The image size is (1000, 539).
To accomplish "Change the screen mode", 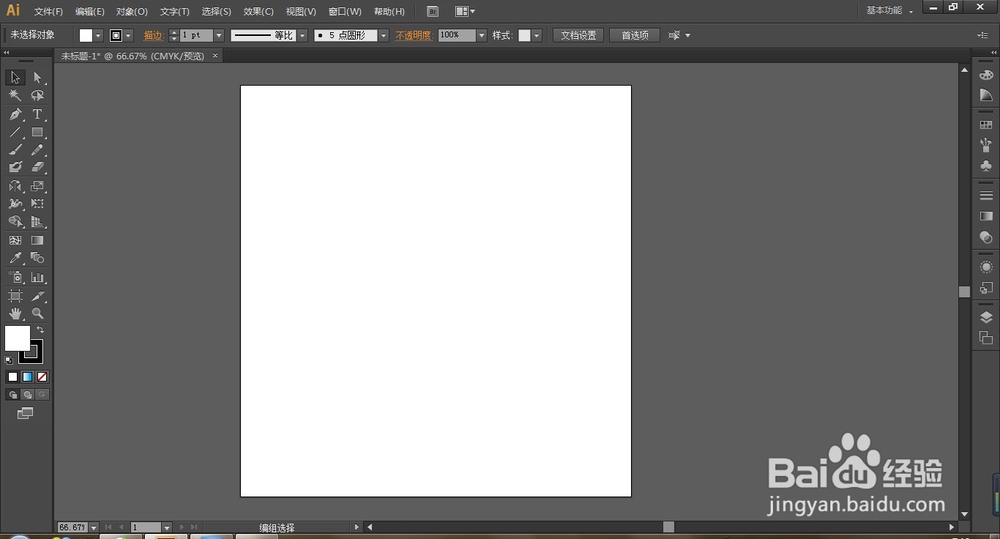I will click(x=25, y=413).
